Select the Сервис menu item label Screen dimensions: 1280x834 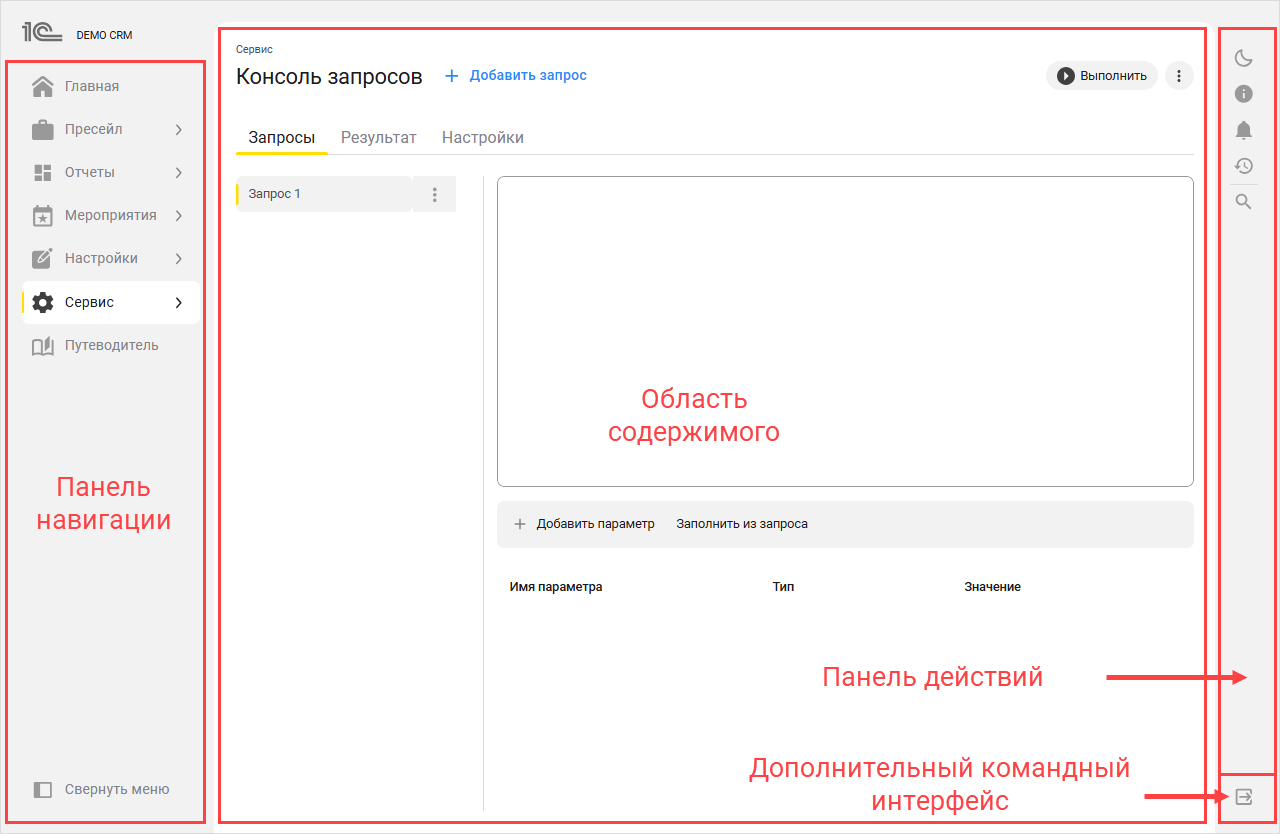point(89,302)
